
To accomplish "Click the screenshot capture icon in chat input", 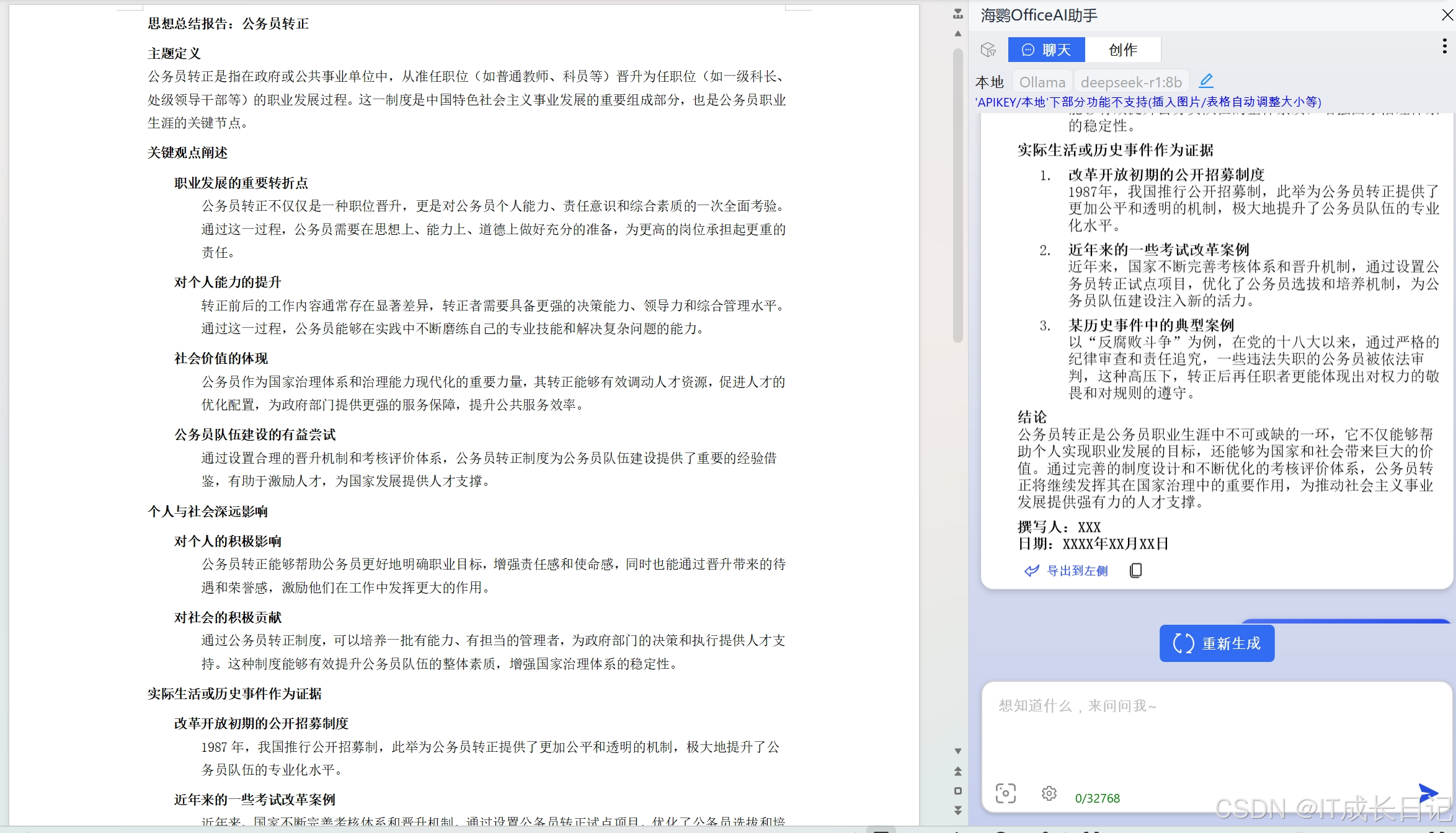I will pos(1005,793).
